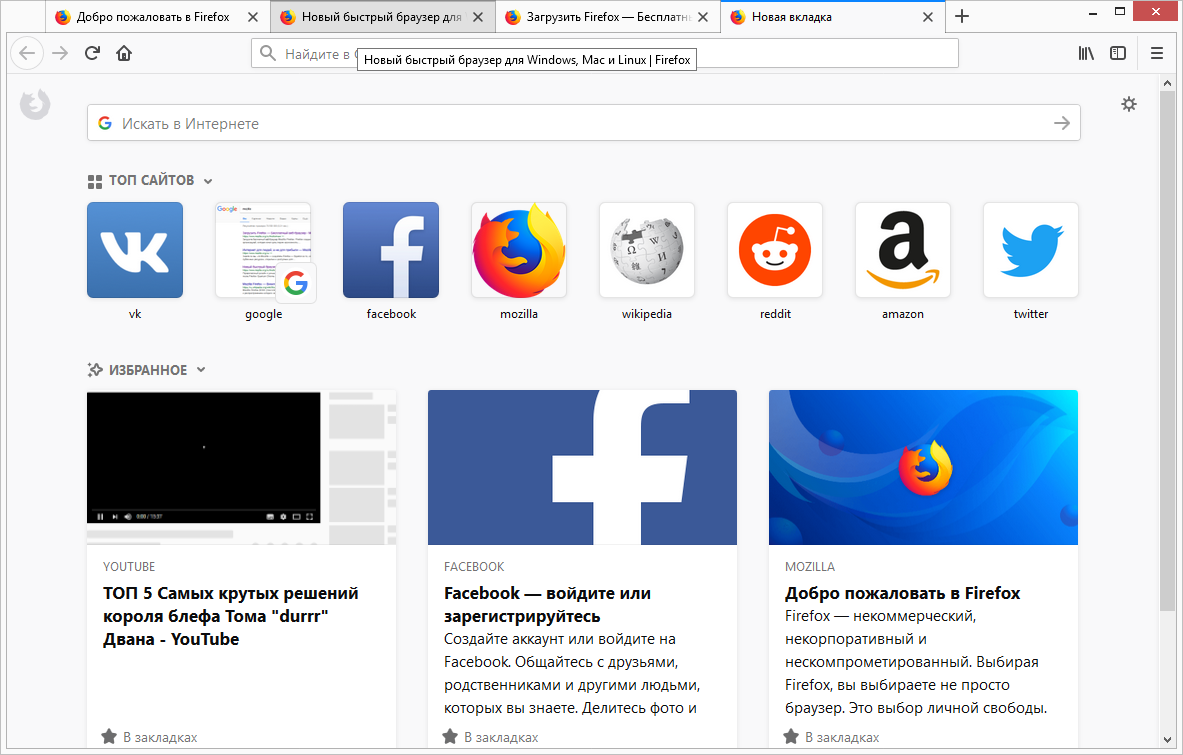Click the vertical scrollbar up arrow

[x=1168, y=83]
